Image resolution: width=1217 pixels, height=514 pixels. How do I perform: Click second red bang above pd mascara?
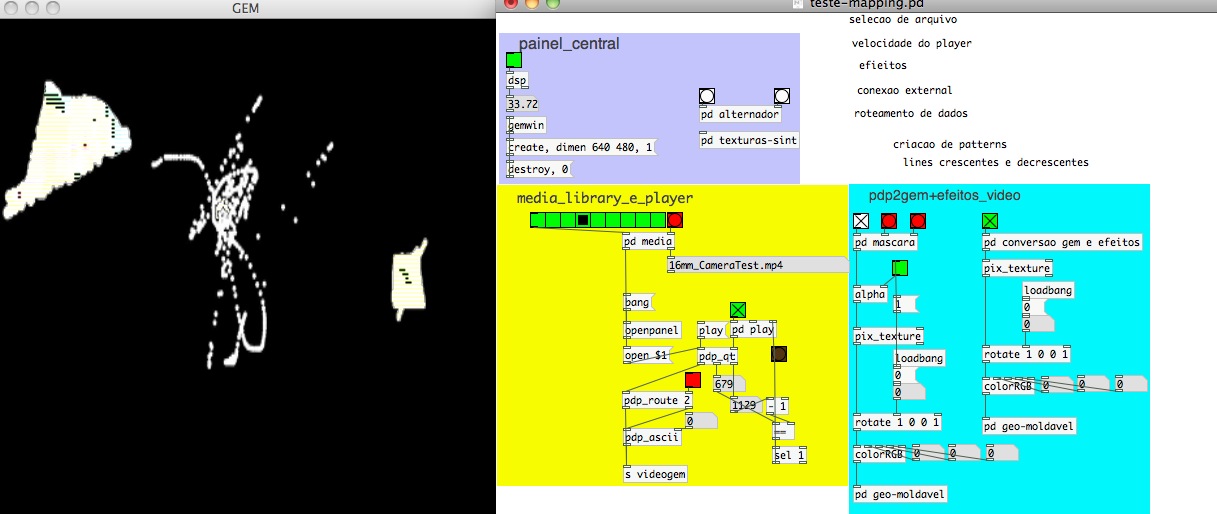918,221
